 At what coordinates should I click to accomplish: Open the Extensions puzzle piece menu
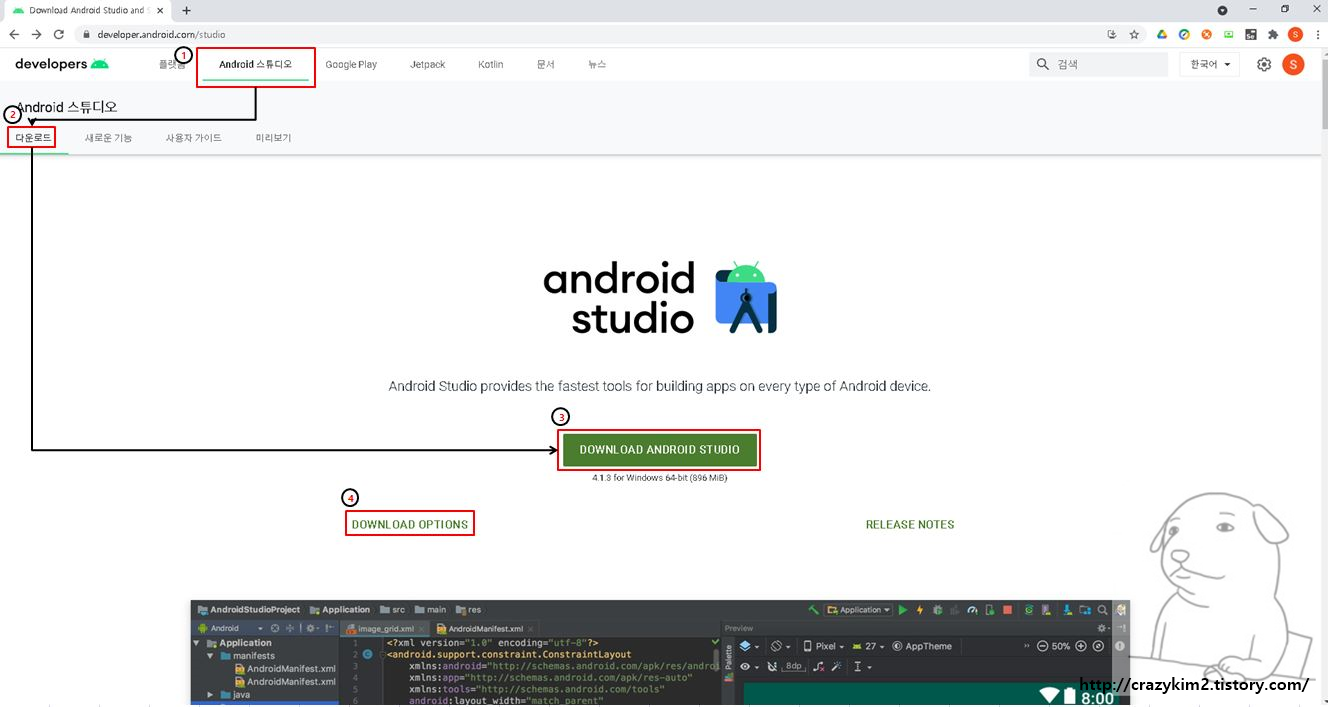[1273, 34]
